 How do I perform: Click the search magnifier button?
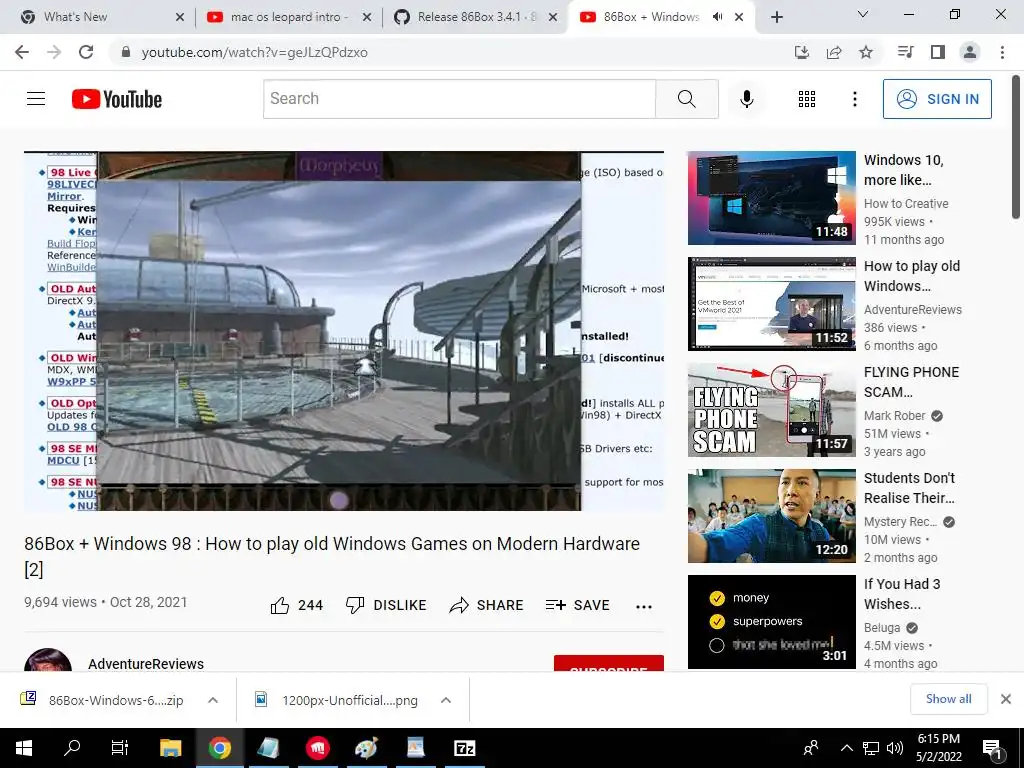tap(686, 99)
